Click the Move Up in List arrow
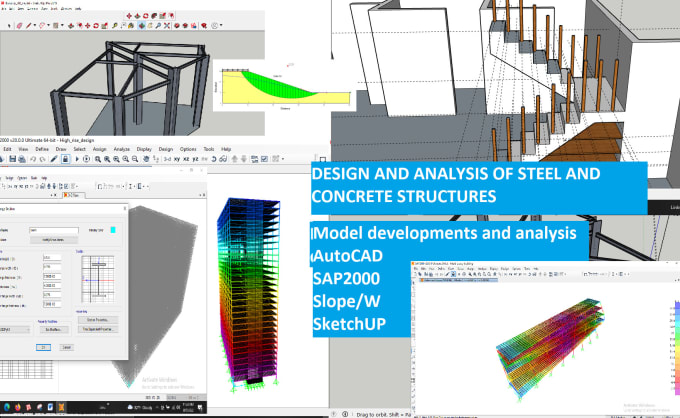Image resolution: width=680 pixels, height=418 pixels. tap(235, 159)
